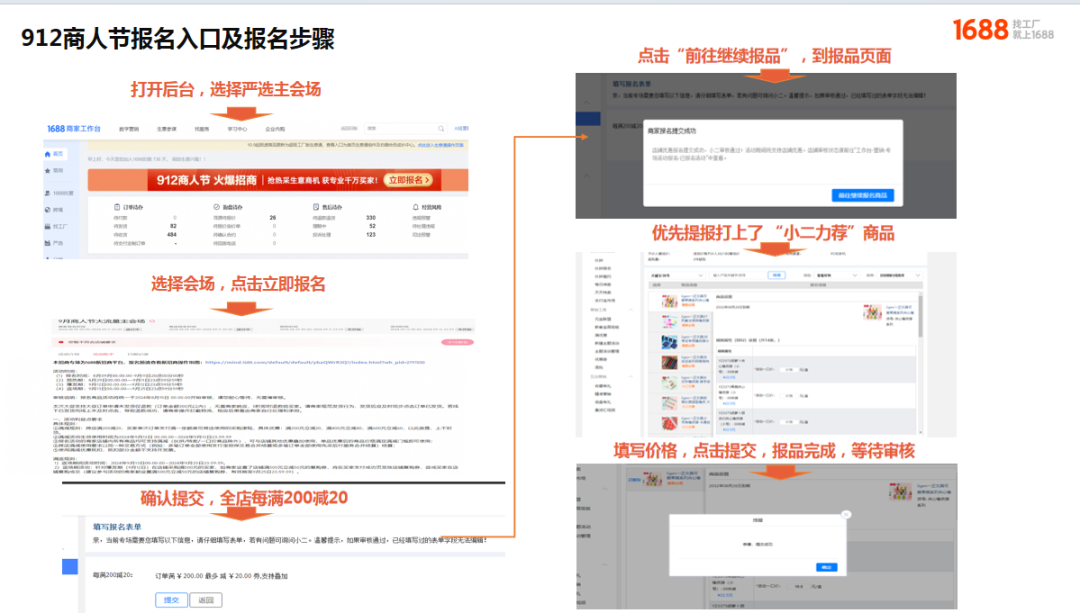
Task: Click the first SKU activity price input
Action: pos(789,369)
